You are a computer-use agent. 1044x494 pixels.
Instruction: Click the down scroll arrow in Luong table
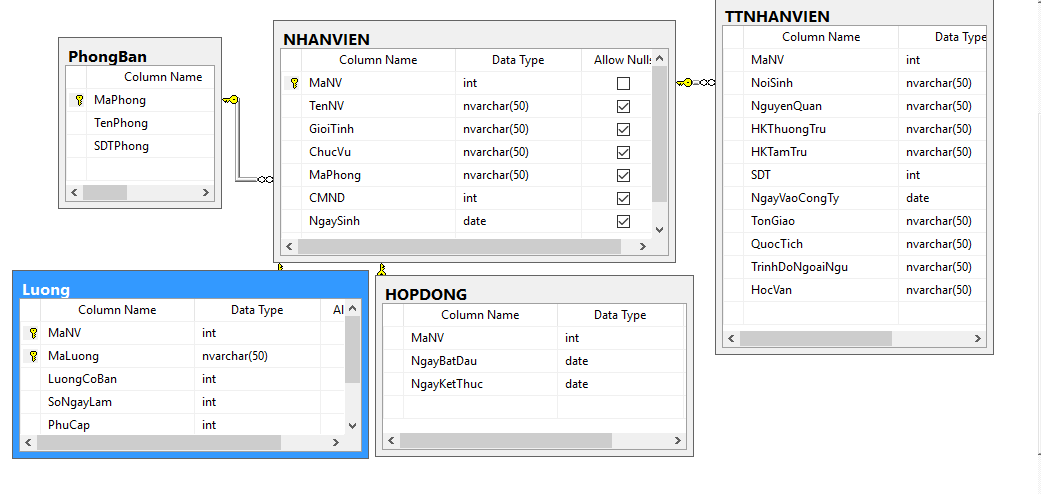(351, 425)
